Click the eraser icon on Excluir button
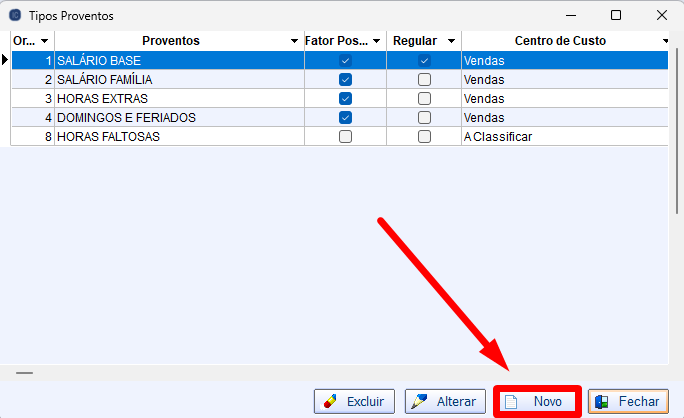This screenshot has height=418, width=684. (328, 401)
